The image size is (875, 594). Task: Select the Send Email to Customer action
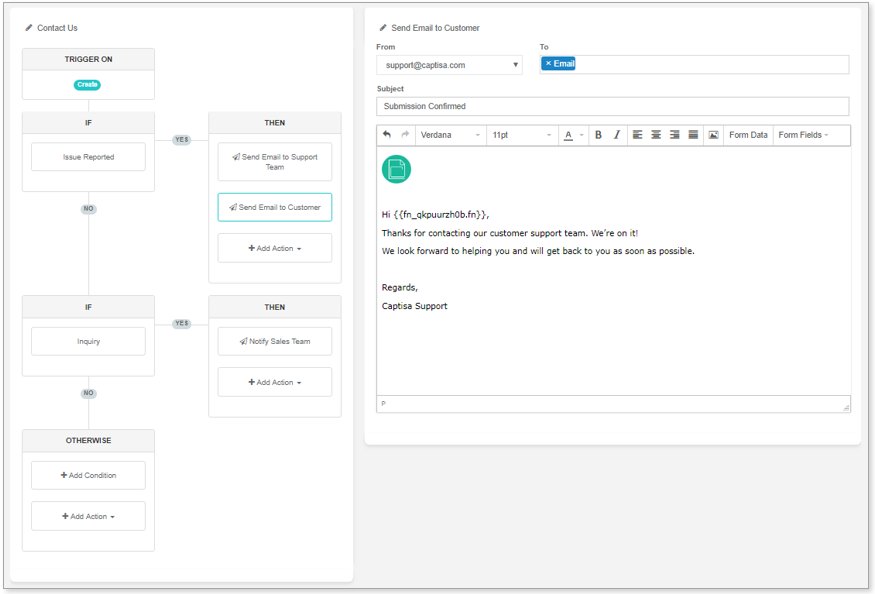tap(275, 207)
